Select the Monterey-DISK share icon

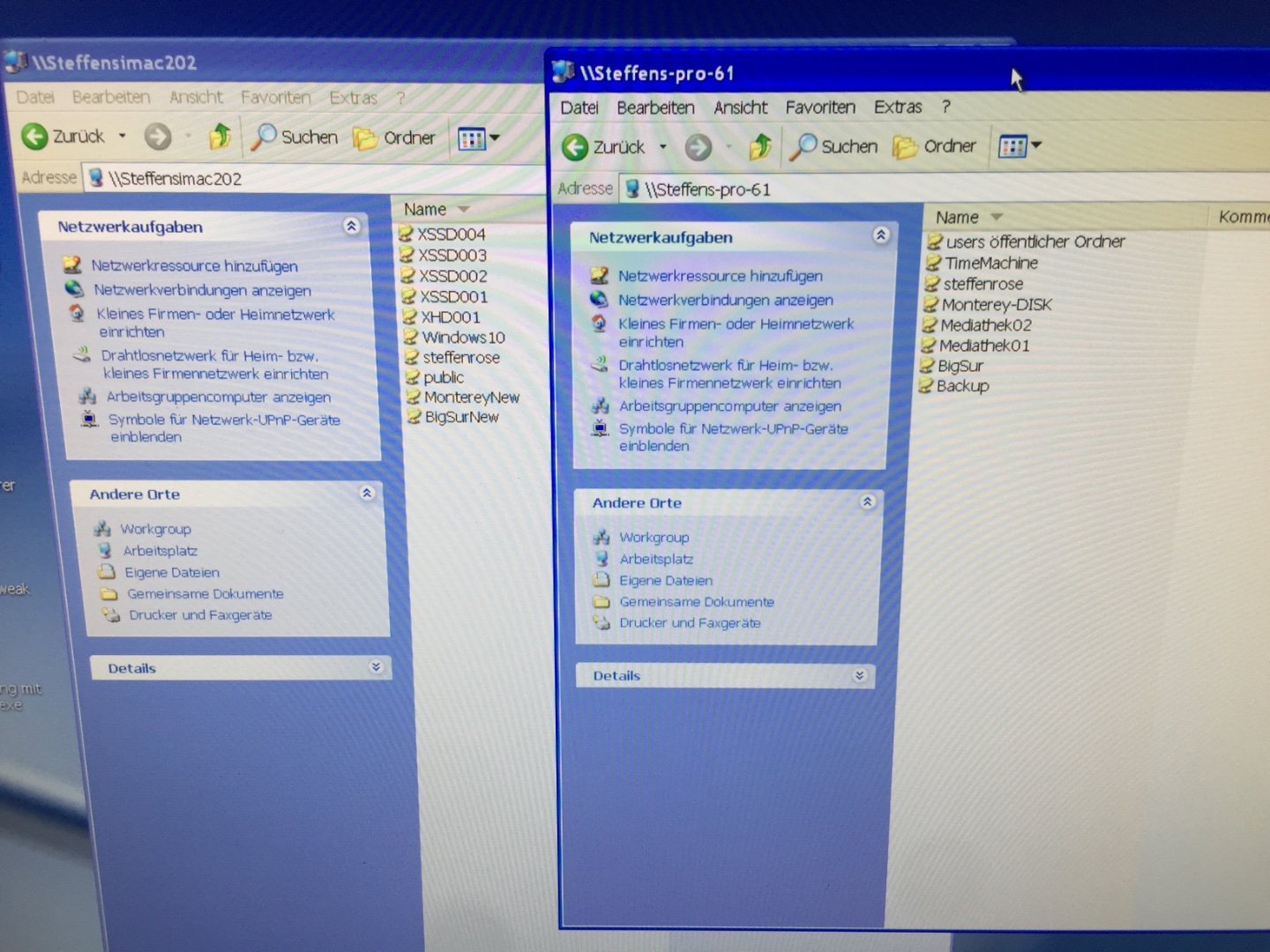(930, 305)
